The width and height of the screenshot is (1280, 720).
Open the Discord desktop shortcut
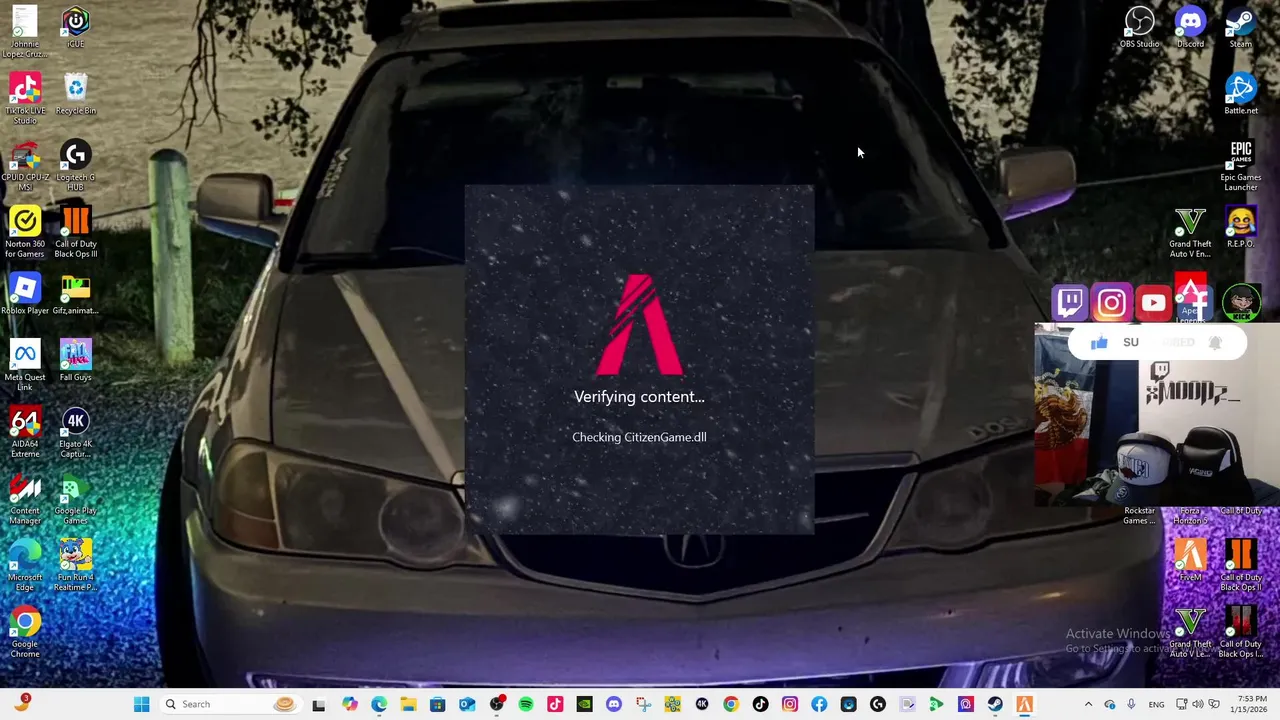point(1190,27)
